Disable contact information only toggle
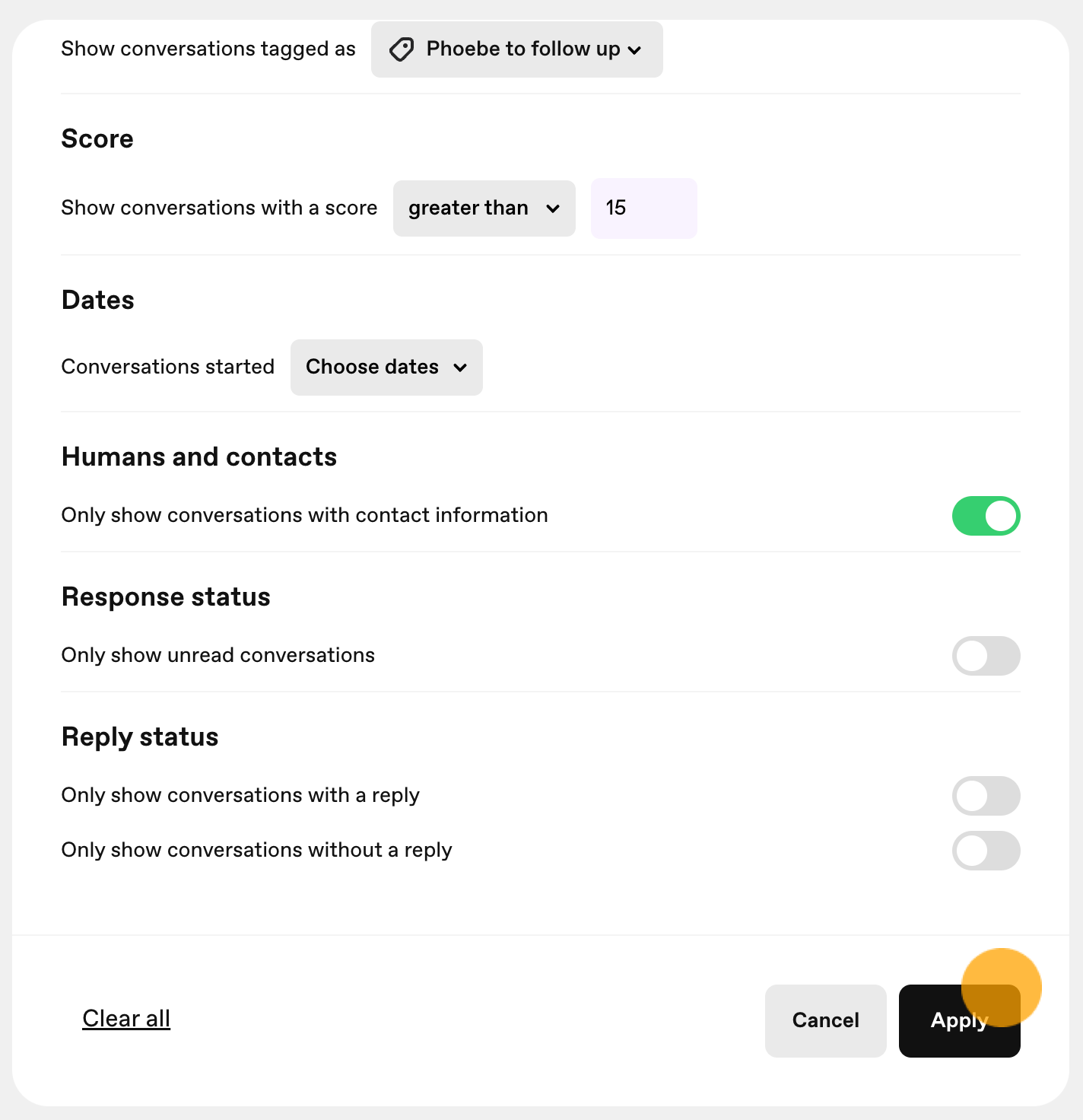The height and width of the screenshot is (1120, 1083). [x=986, y=516]
